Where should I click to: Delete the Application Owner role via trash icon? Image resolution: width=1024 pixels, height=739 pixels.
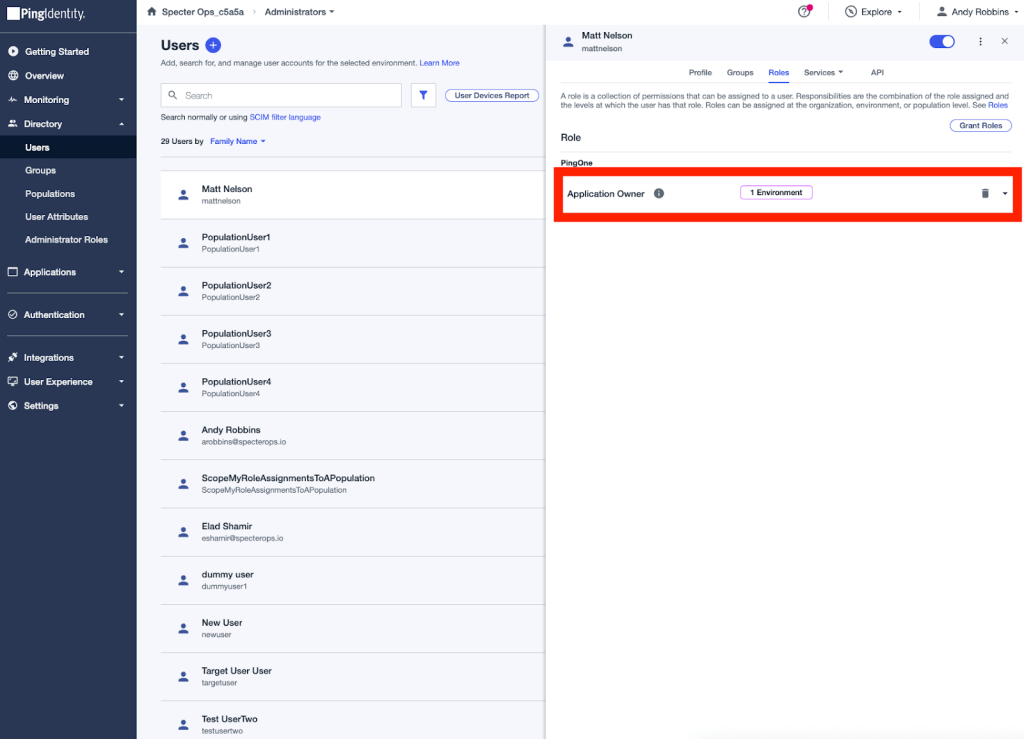pos(984,193)
